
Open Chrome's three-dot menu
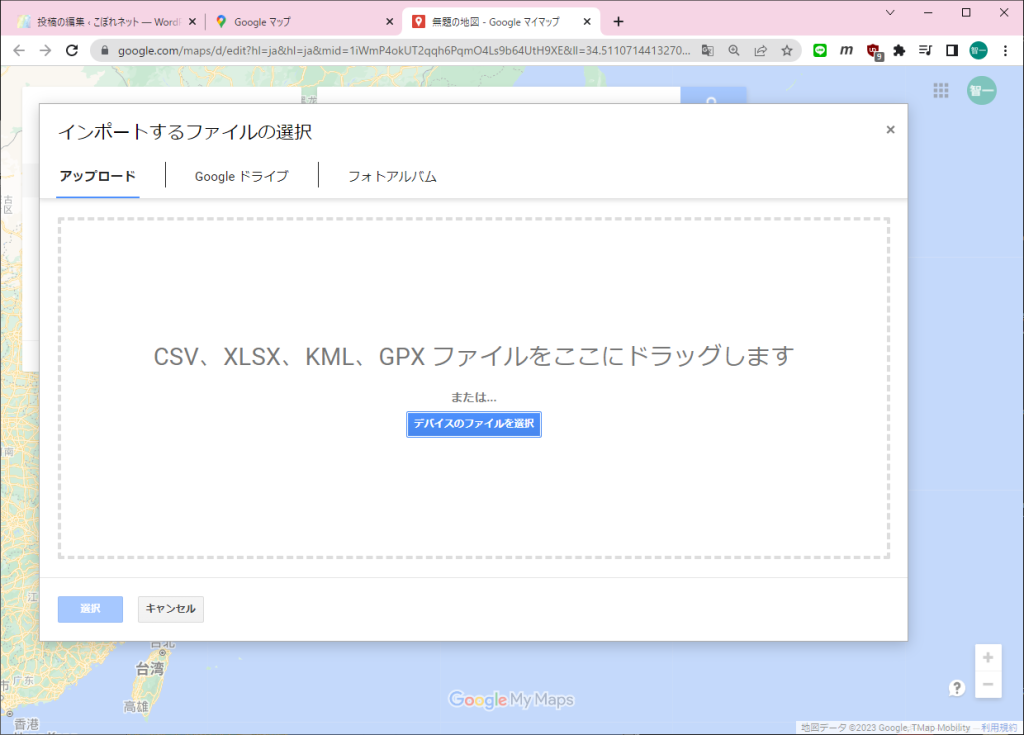[1005, 50]
